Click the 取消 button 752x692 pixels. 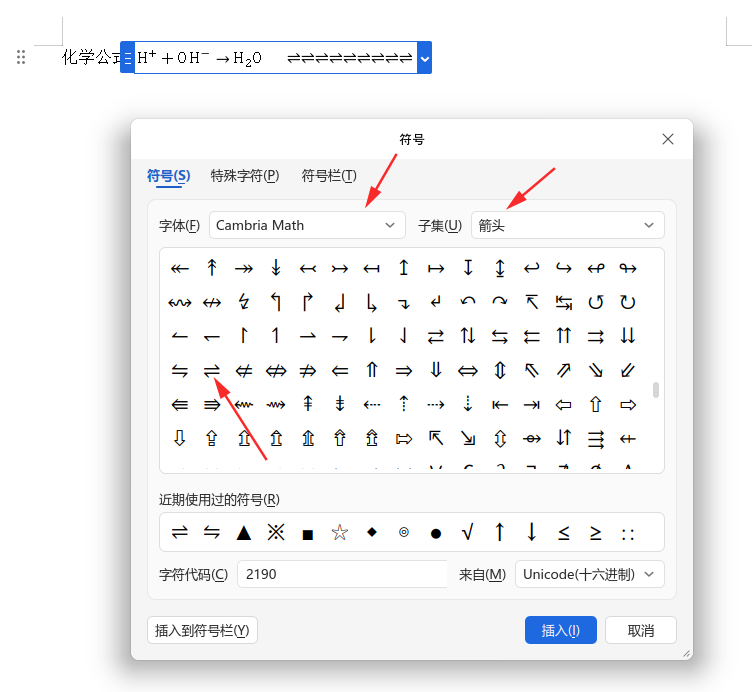click(x=641, y=630)
